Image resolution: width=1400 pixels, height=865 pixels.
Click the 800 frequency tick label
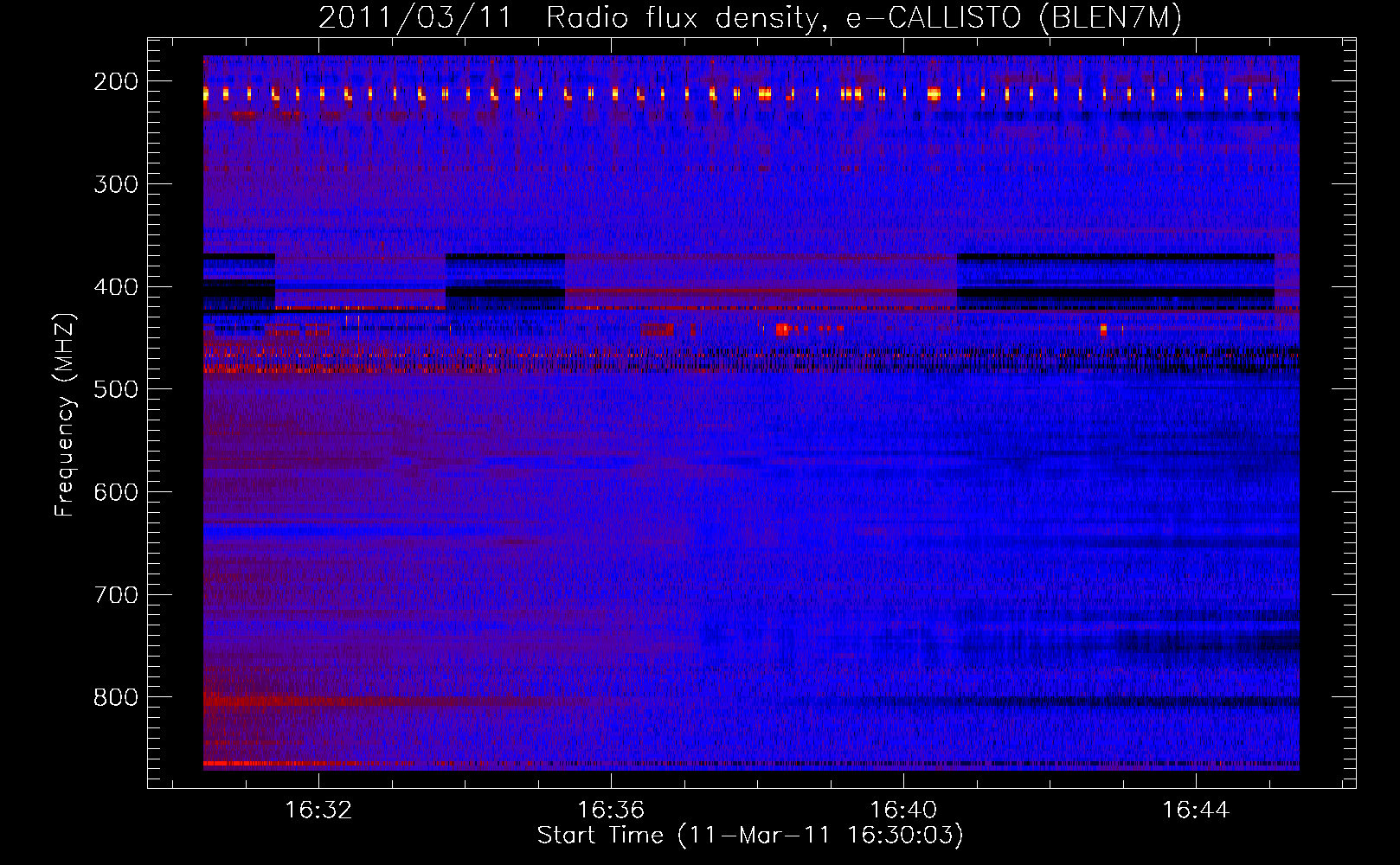[116, 697]
